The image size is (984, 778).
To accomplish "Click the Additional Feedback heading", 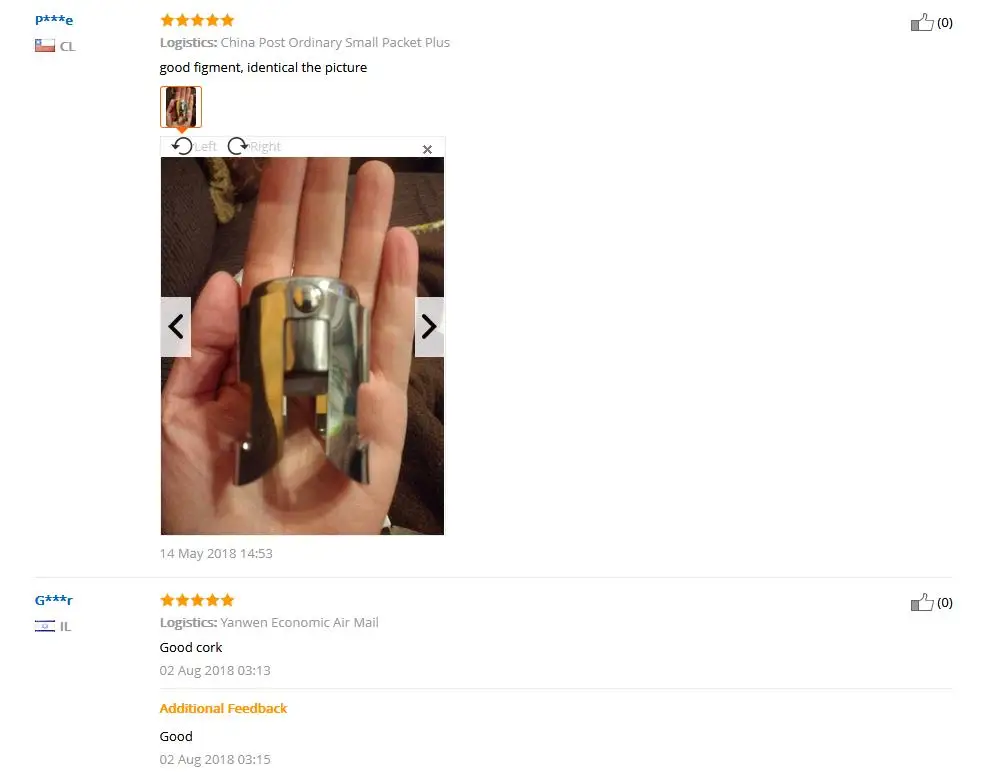I will click(223, 708).
